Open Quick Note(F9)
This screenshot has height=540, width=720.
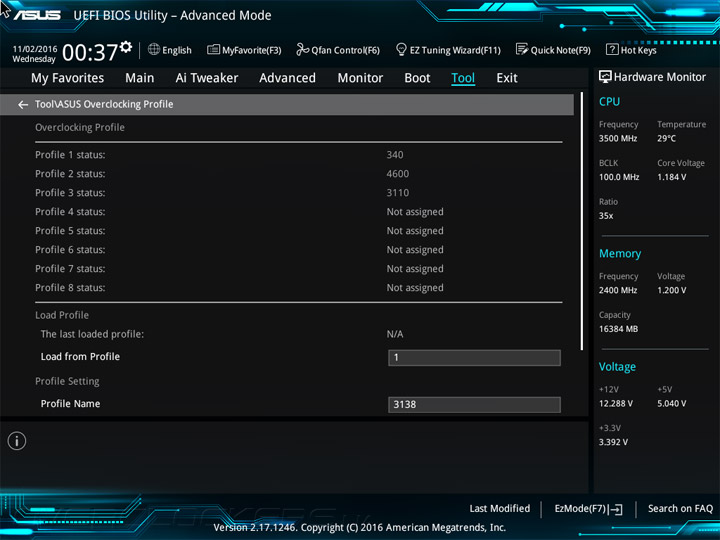(553, 50)
